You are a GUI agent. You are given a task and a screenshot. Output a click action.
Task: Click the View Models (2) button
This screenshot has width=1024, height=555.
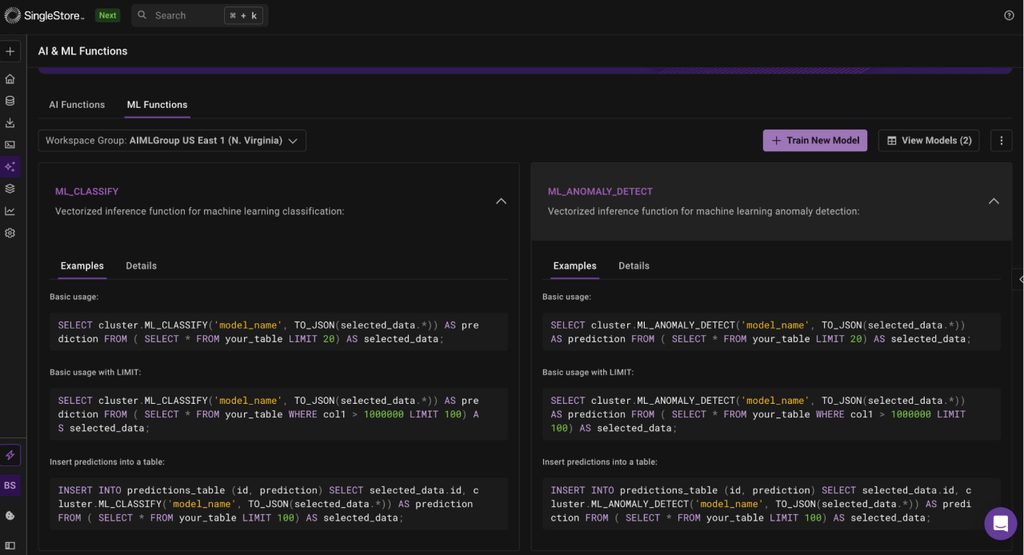[928, 141]
